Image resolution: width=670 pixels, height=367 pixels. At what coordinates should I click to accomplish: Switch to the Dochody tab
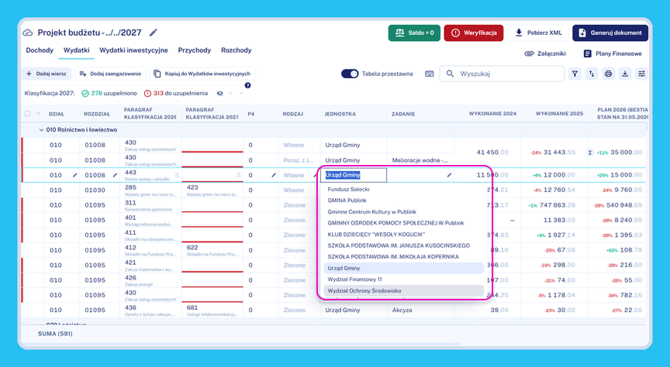(x=39, y=50)
